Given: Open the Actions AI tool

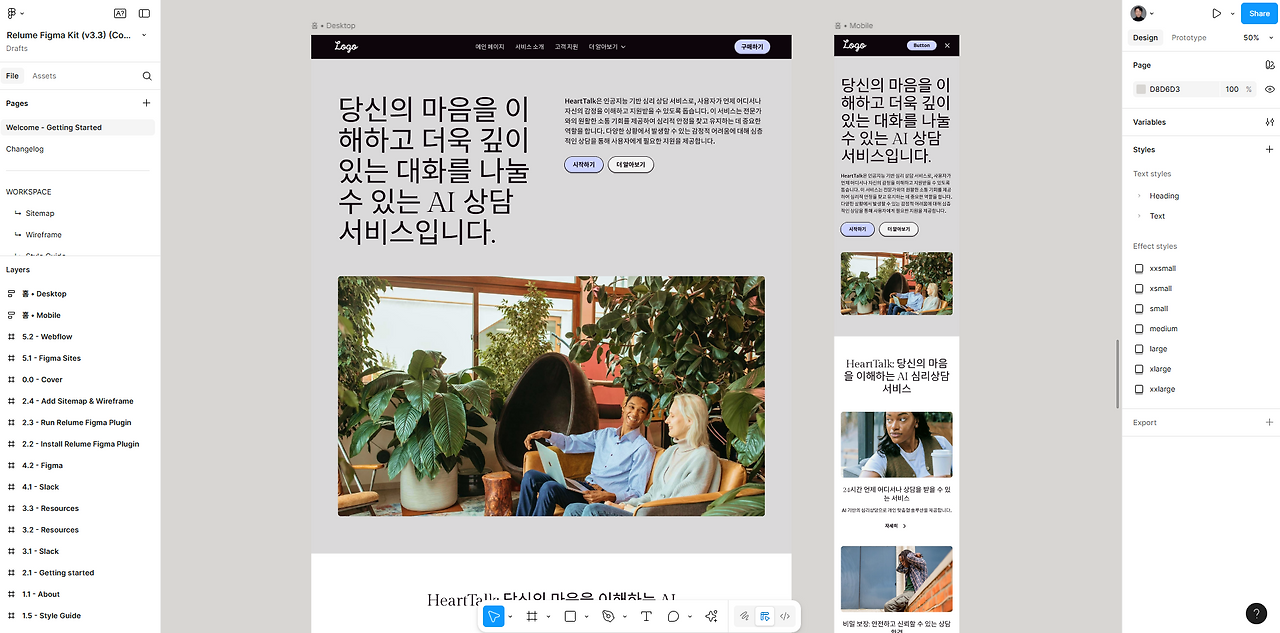Looking at the screenshot, I should (711, 616).
